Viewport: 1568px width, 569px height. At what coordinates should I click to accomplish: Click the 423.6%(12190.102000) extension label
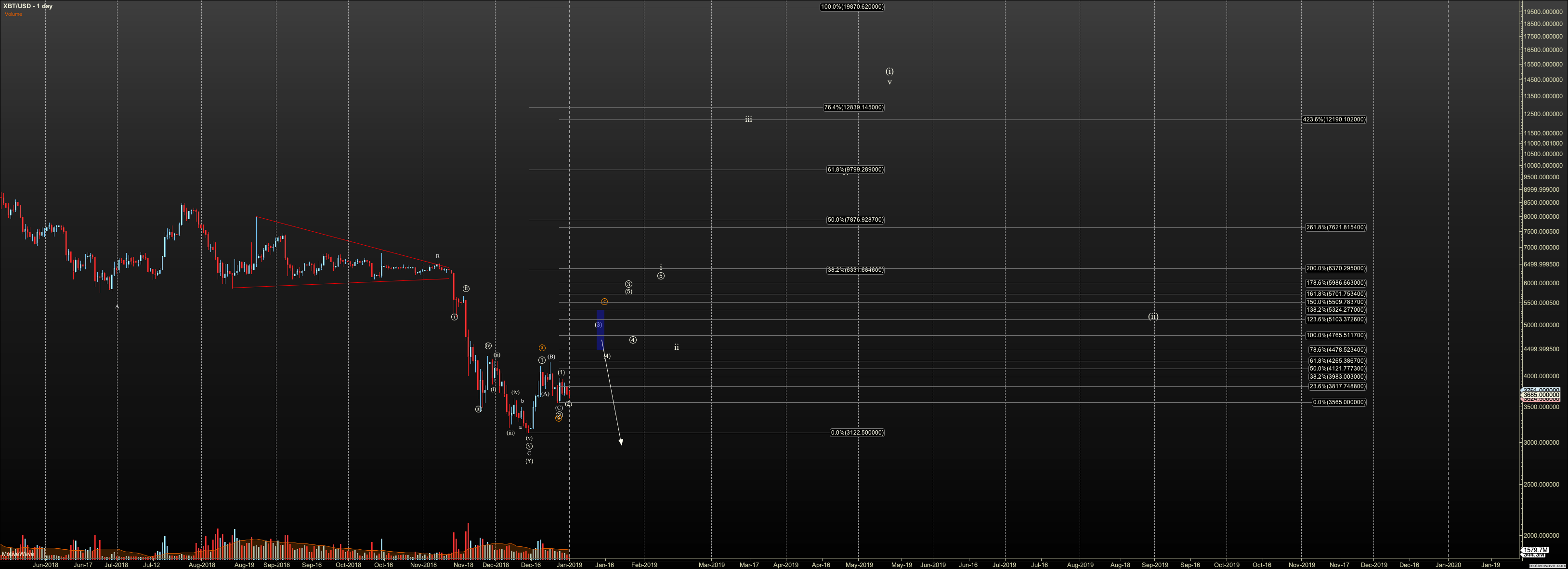pos(1333,119)
